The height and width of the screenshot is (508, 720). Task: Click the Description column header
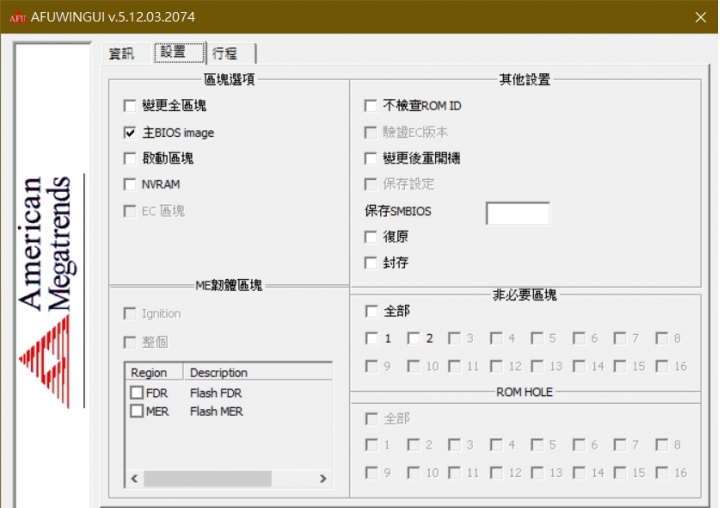(258, 373)
